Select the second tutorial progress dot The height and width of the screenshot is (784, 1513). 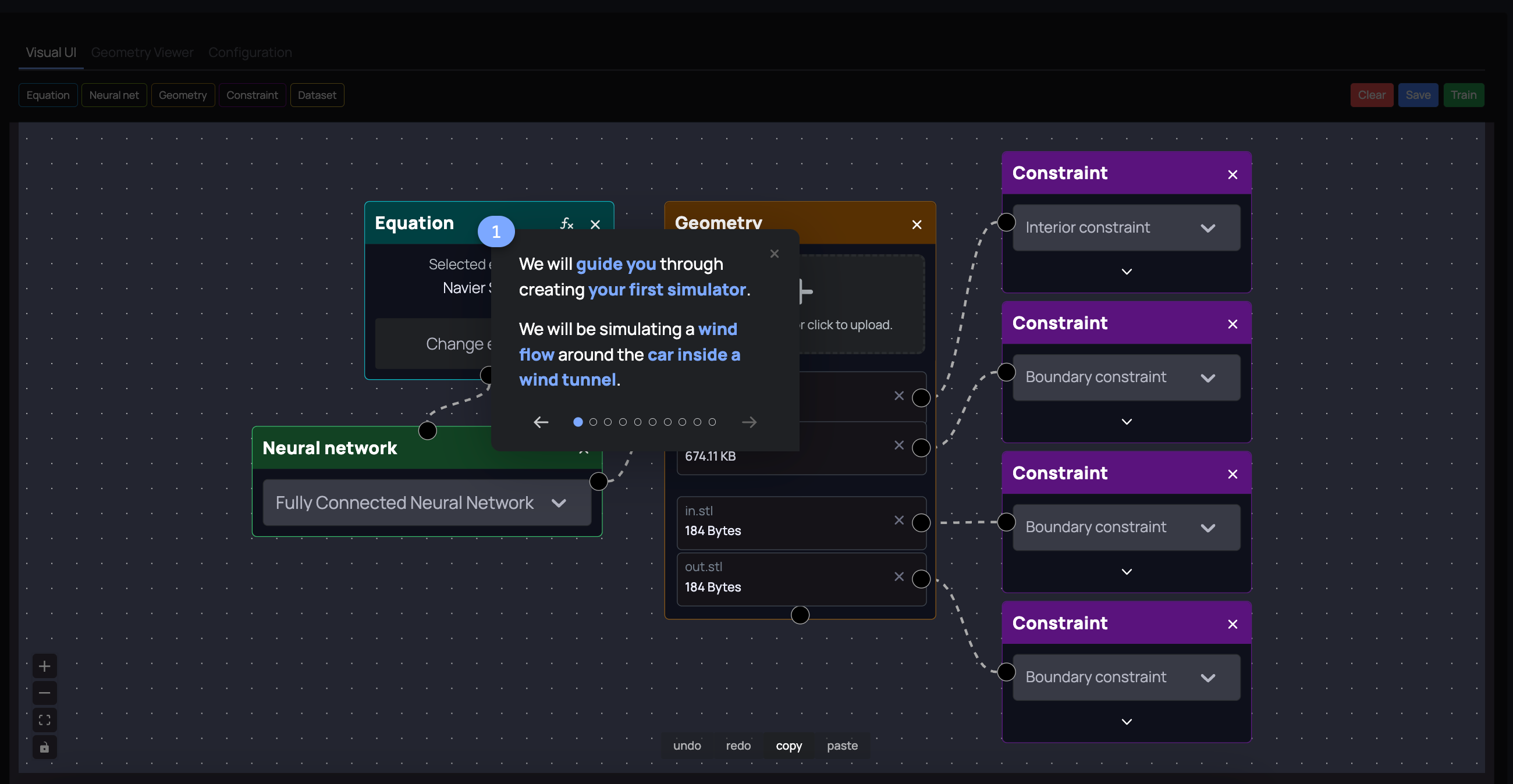[593, 422]
